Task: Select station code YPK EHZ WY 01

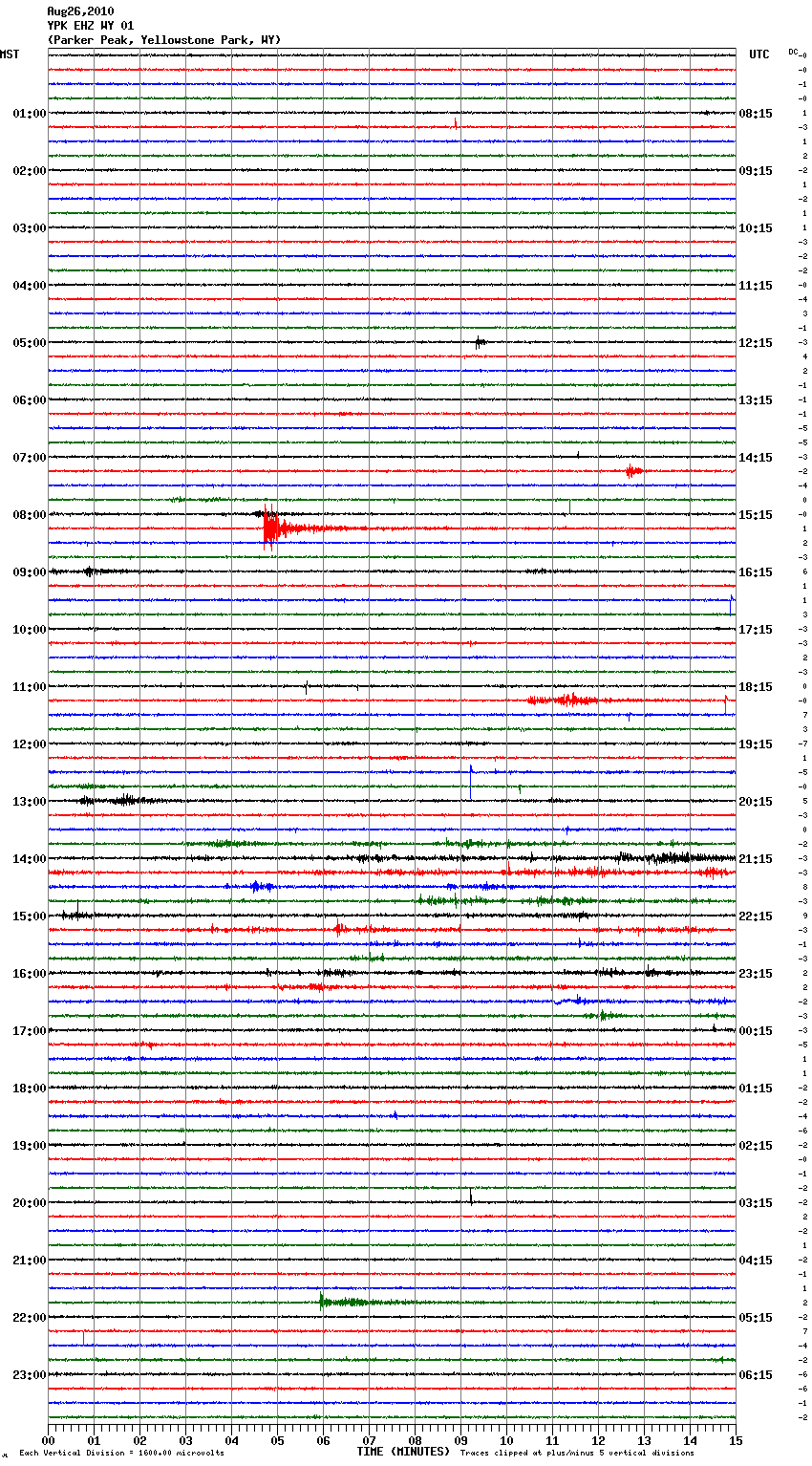Action: [91, 26]
